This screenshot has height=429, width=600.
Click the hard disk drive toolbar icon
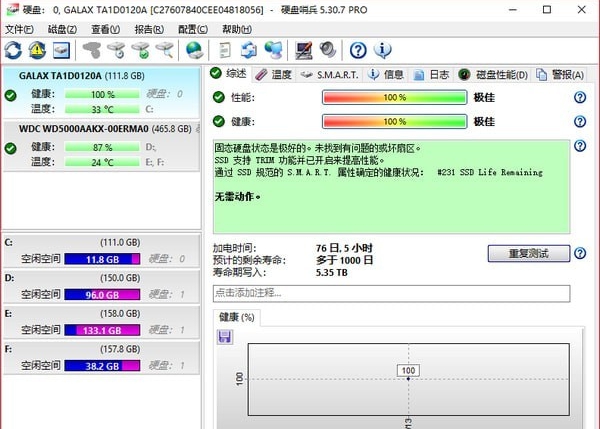[61, 50]
